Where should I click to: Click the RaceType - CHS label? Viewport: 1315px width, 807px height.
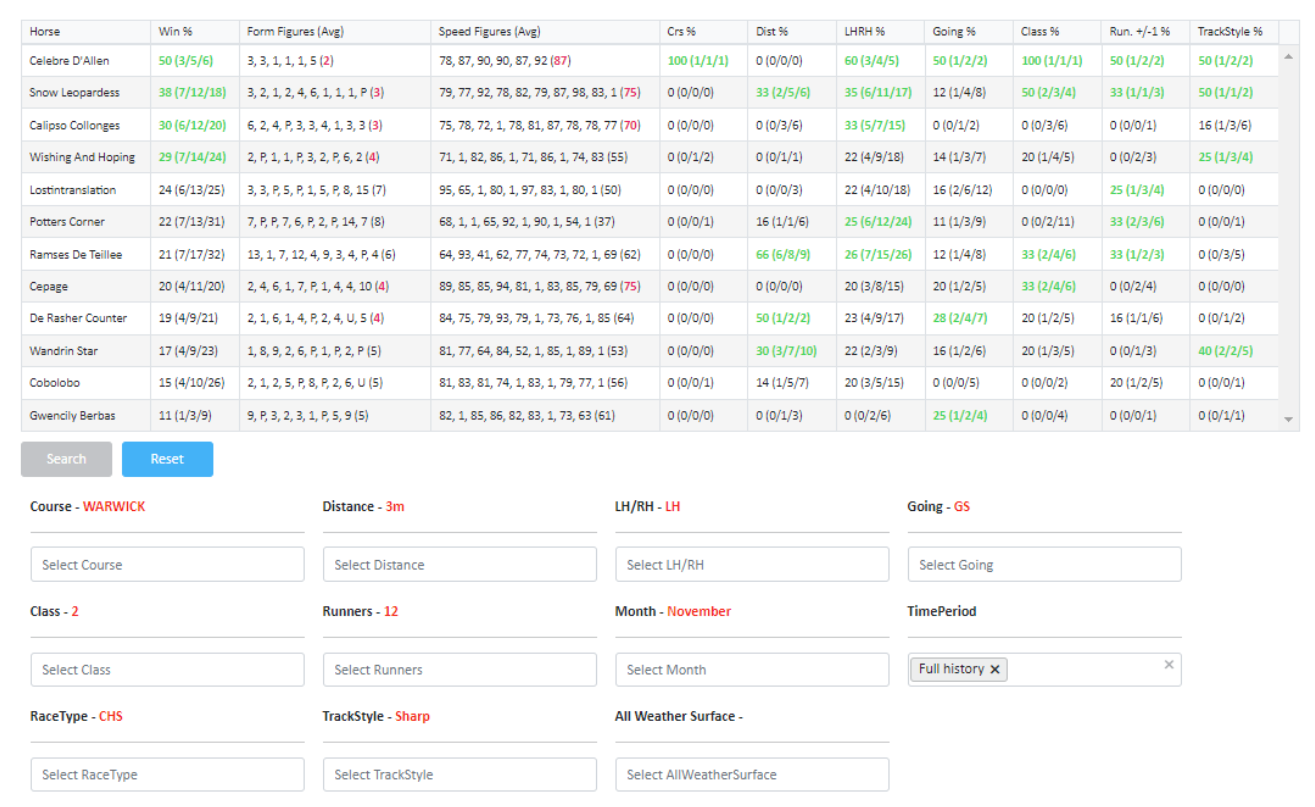[76, 717]
